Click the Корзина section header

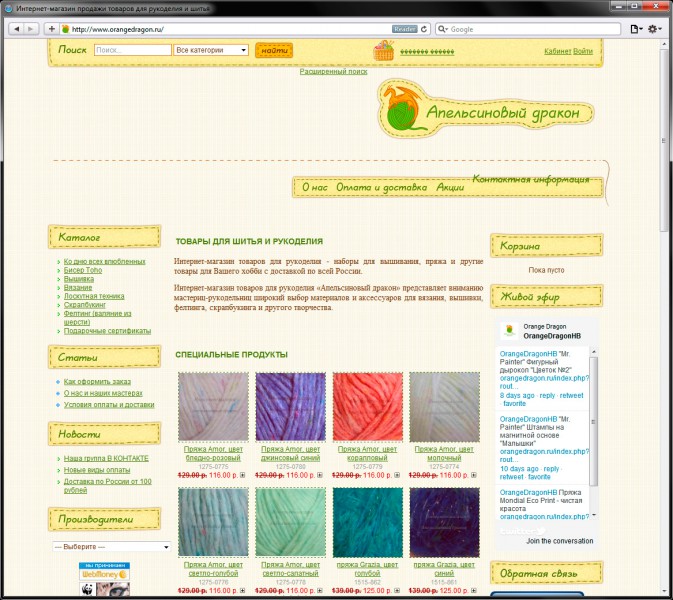(546, 245)
